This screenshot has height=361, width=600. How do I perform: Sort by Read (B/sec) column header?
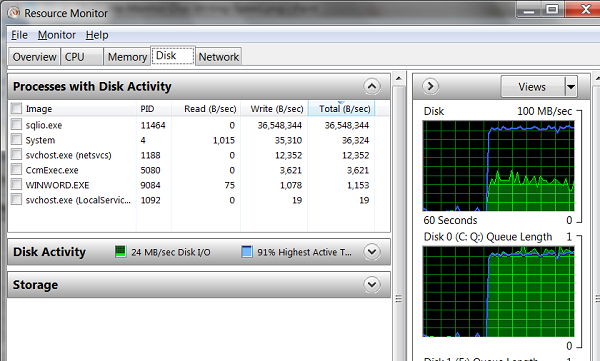pos(206,109)
